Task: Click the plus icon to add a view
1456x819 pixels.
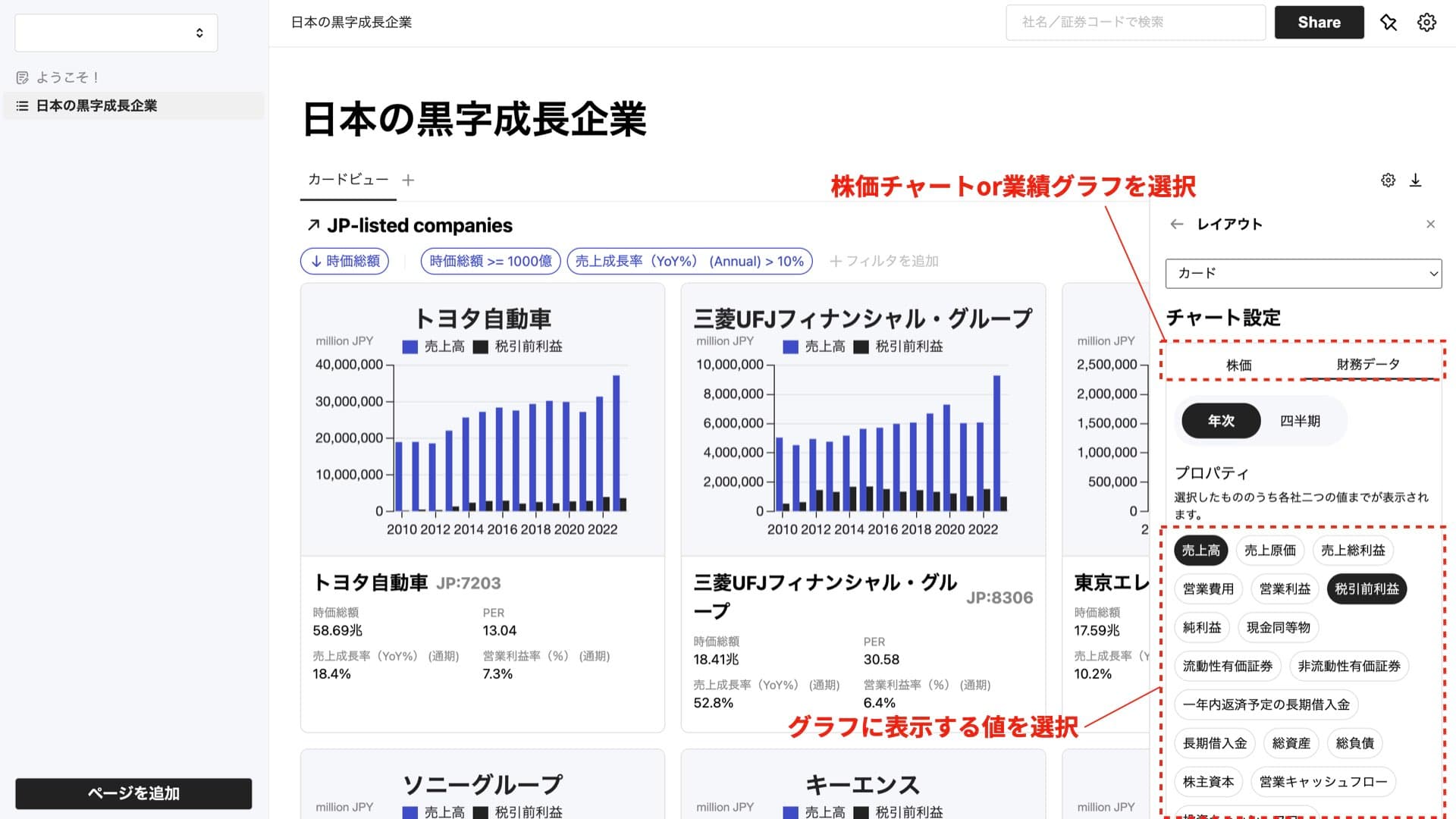Action: coord(408,180)
